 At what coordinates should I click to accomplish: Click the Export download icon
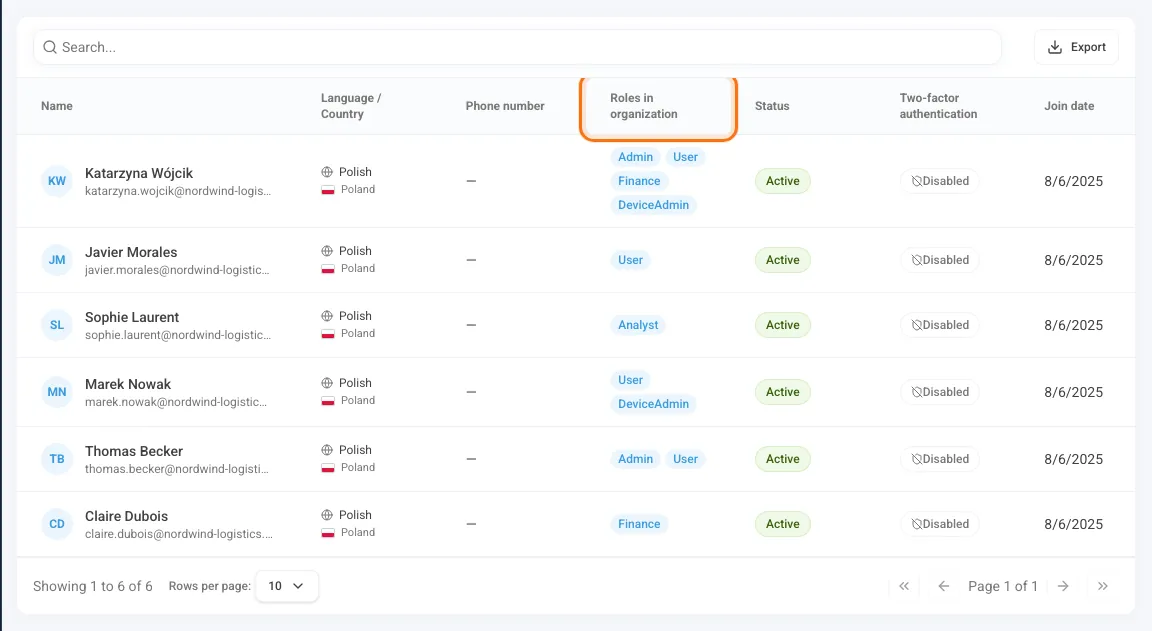(1054, 47)
